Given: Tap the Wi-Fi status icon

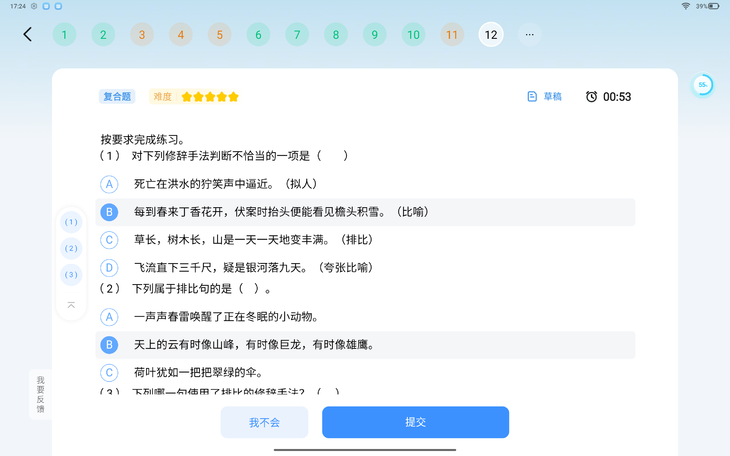Looking at the screenshot, I should point(686,6).
